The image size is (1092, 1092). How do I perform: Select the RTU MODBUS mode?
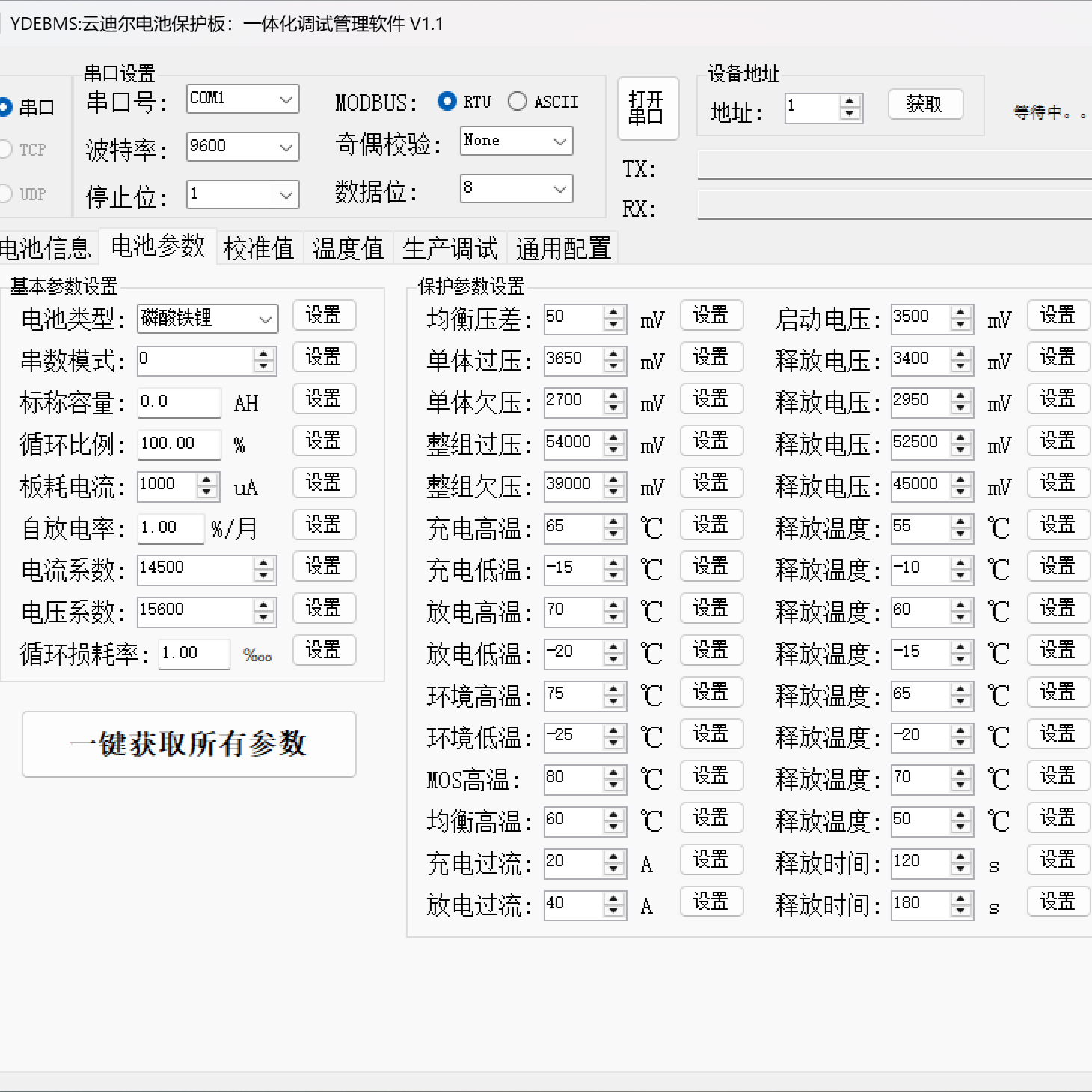click(x=447, y=101)
